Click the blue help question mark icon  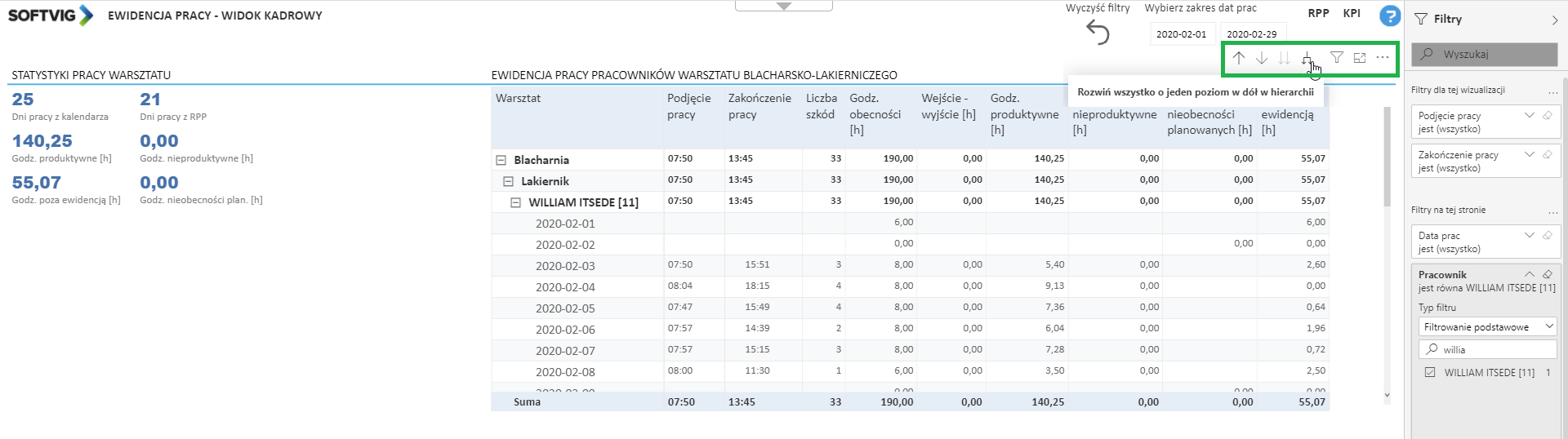click(x=1389, y=16)
